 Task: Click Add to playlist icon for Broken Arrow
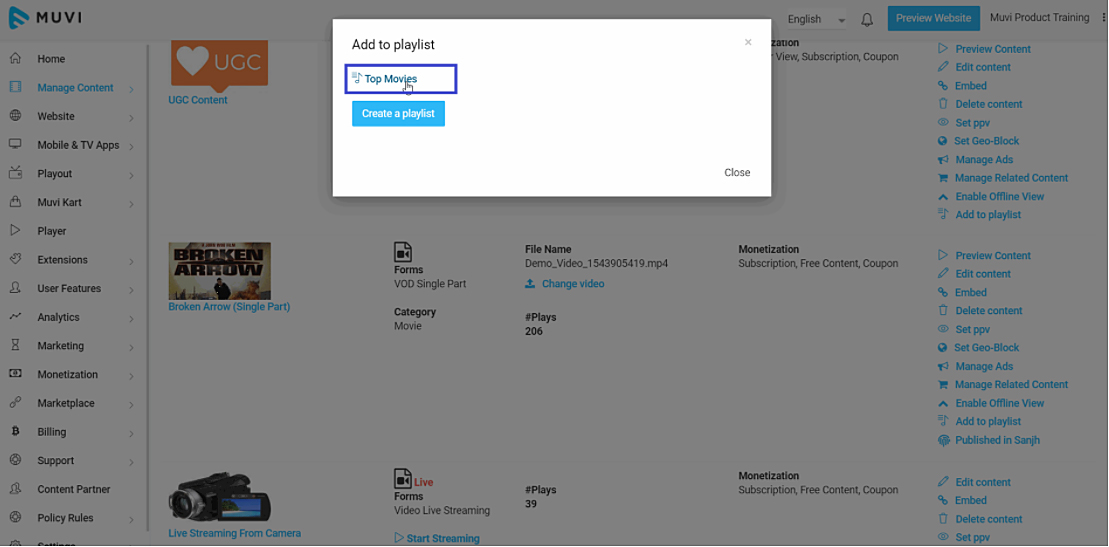click(943, 420)
